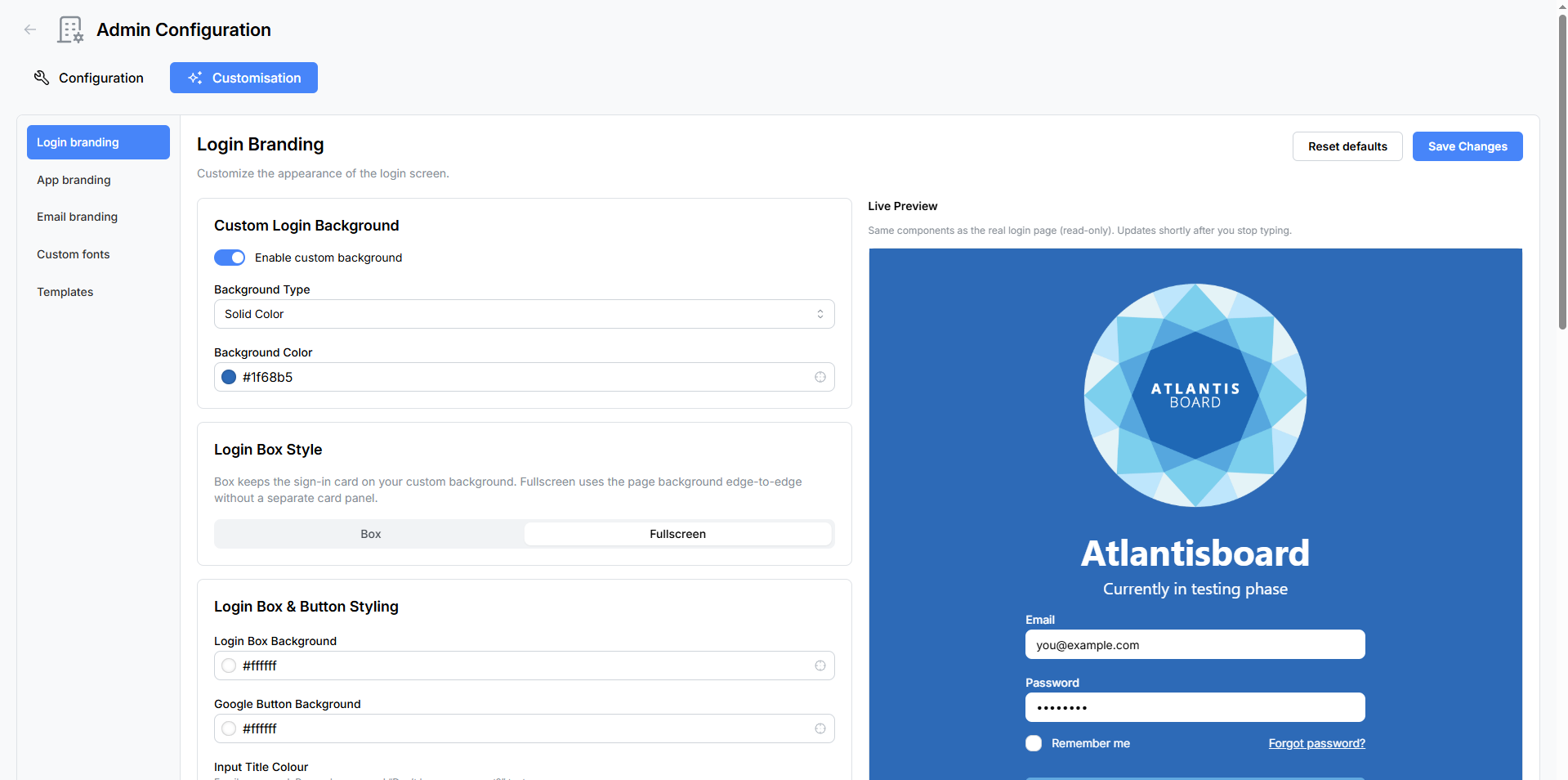Viewport: 1568px width, 780px height.
Task: Switch to the Customisation tab
Action: [x=243, y=78]
